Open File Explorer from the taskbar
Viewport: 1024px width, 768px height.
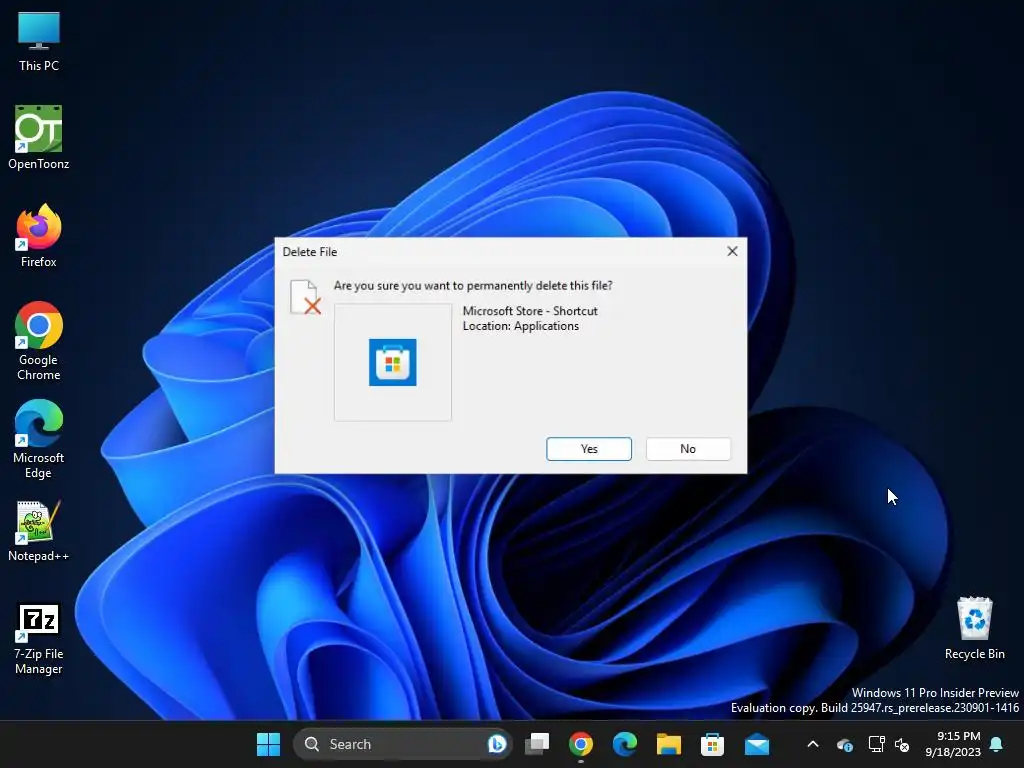tap(669, 744)
